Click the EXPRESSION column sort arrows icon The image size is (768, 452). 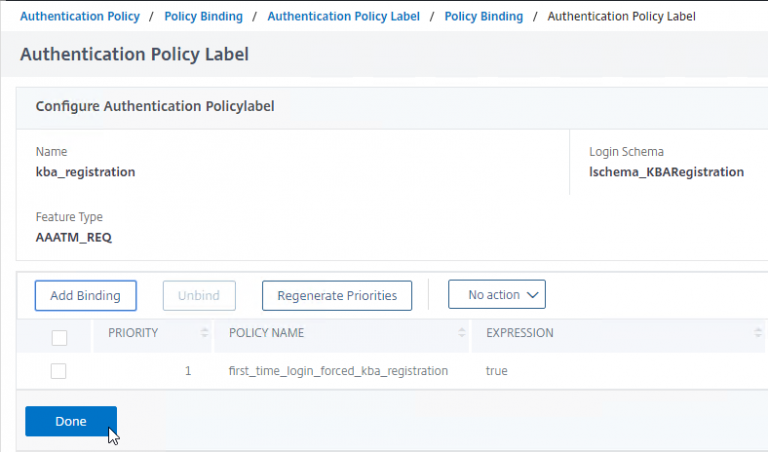point(758,333)
